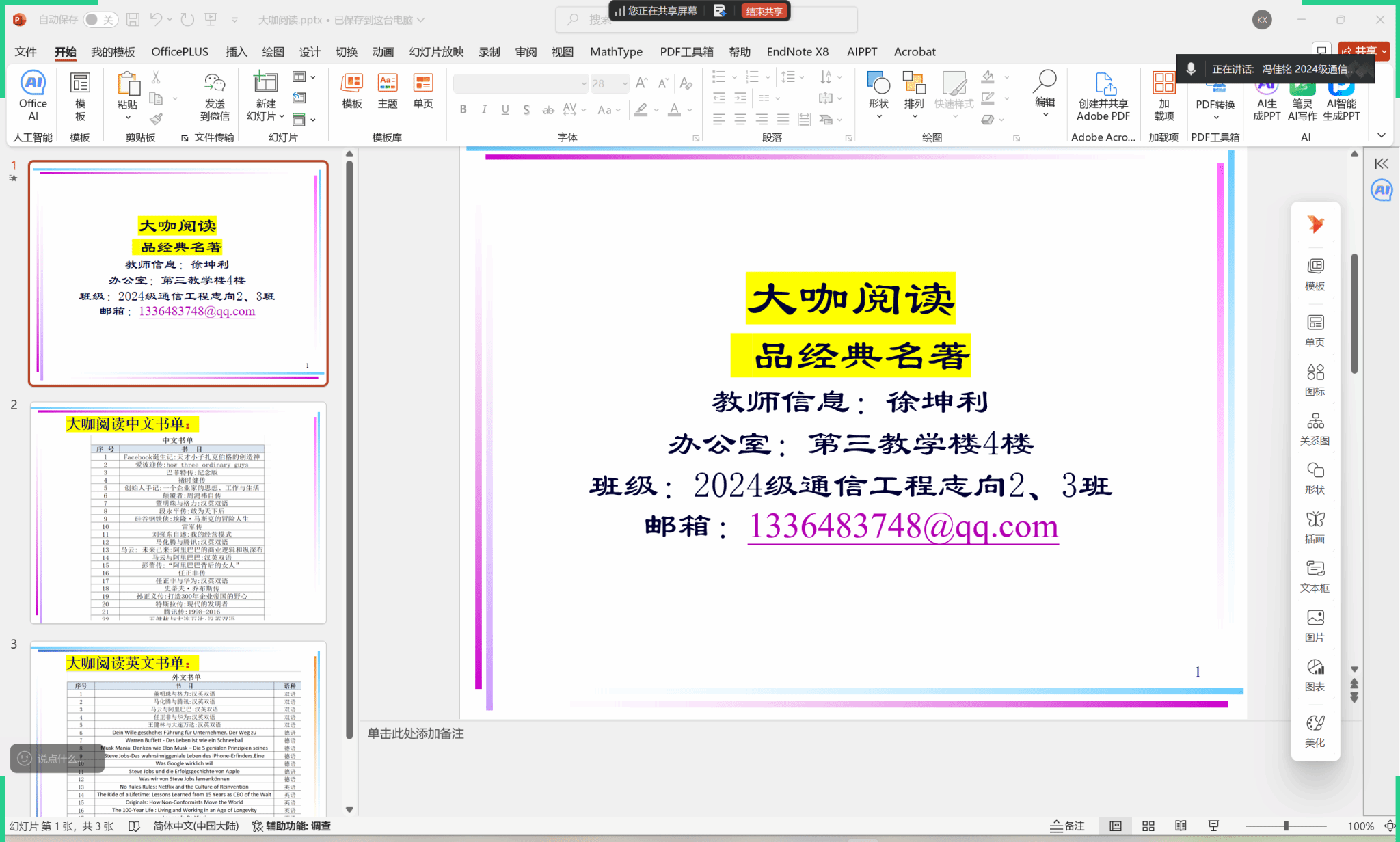This screenshot has height=842, width=1400.
Task: Click 结束共享 to stop screen sharing
Action: (x=764, y=11)
